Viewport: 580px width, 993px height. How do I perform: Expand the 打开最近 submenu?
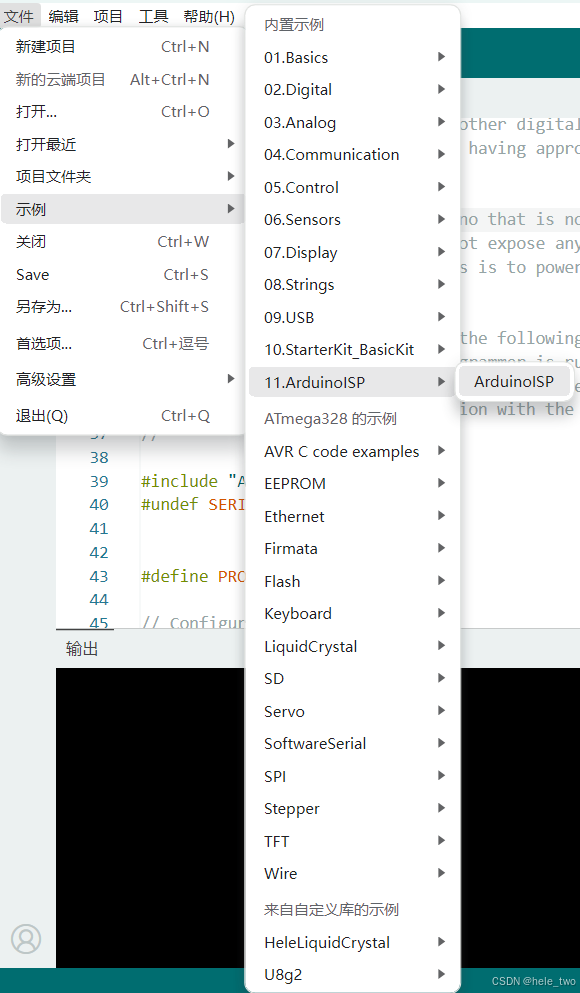(122, 144)
